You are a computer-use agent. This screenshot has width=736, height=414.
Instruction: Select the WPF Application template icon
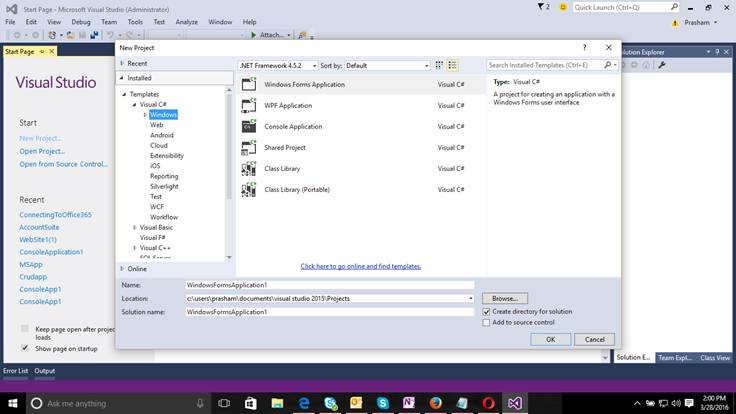tap(248, 105)
